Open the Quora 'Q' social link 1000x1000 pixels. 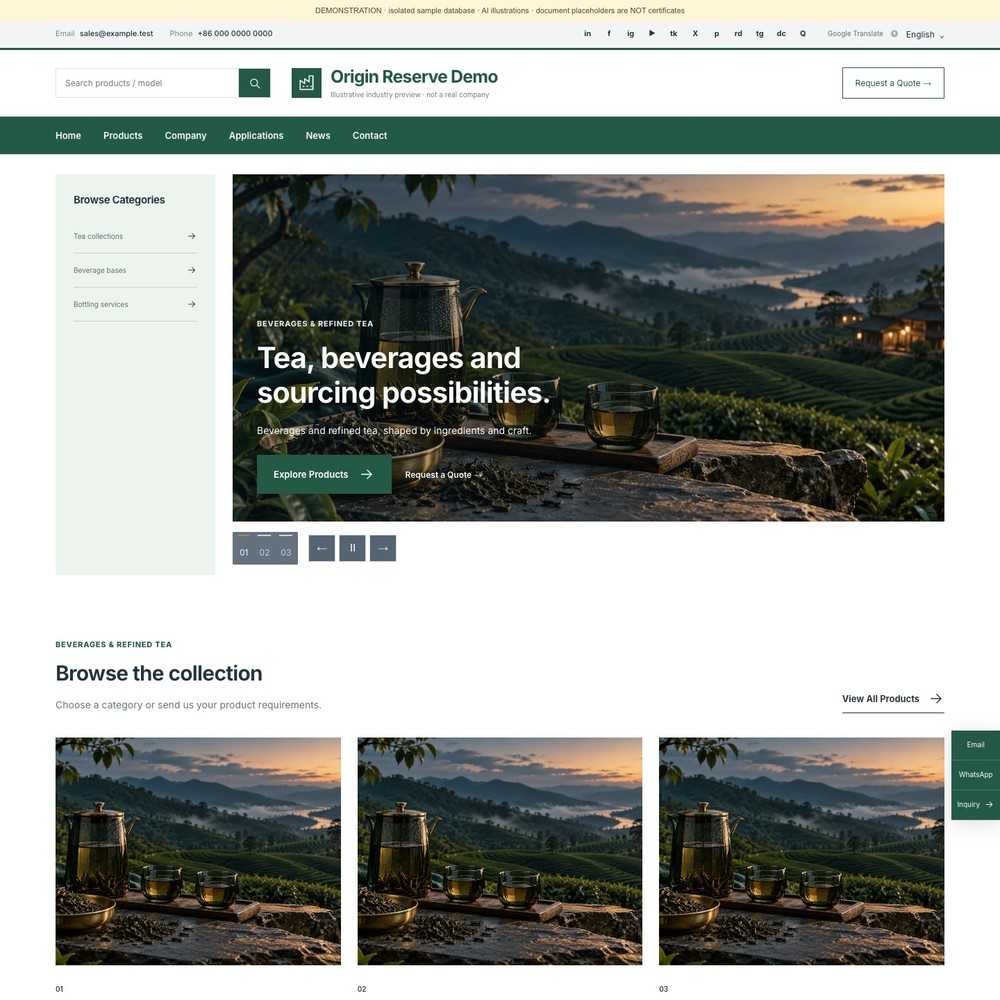pyautogui.click(x=803, y=34)
